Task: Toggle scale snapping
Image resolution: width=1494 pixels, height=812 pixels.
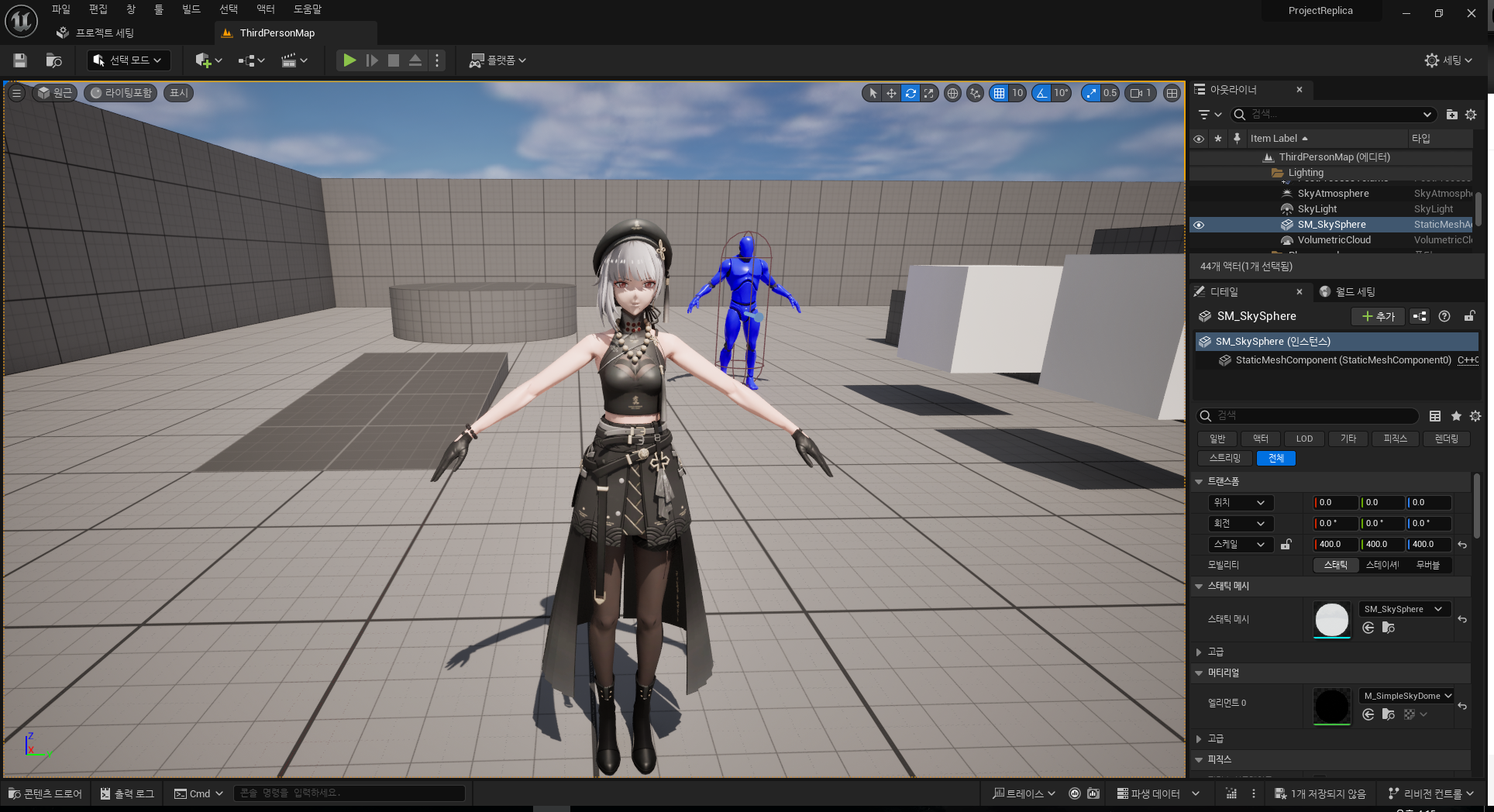Action: pyautogui.click(x=1091, y=93)
